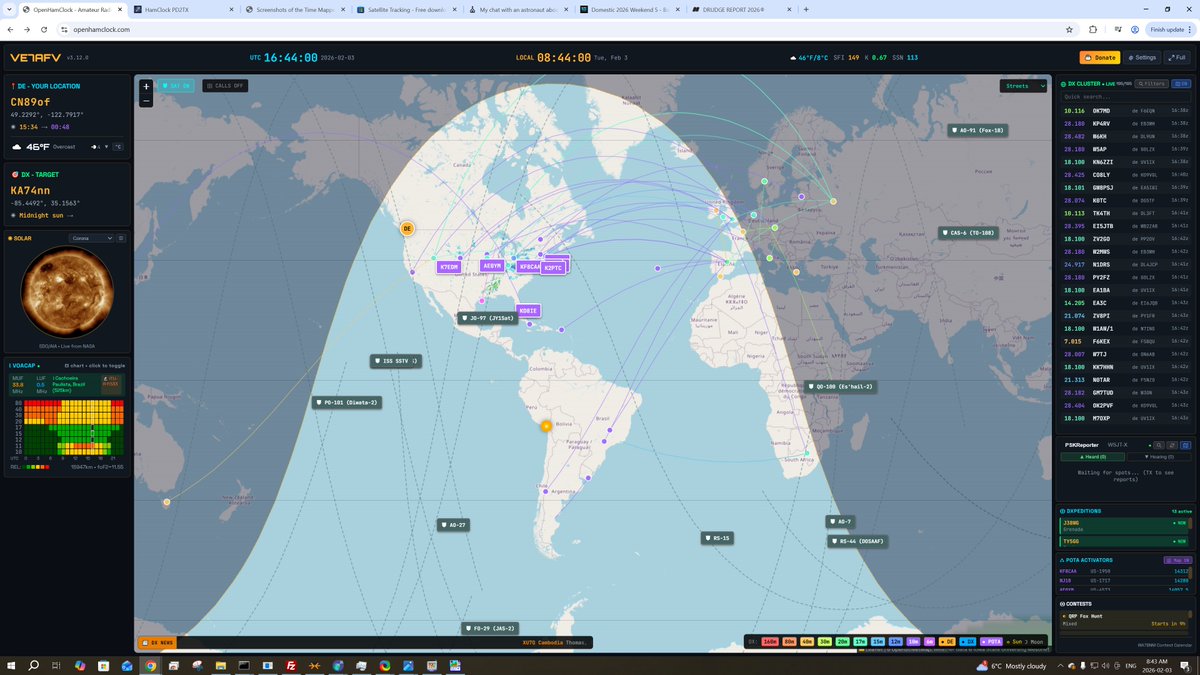The height and width of the screenshot is (675, 1200).
Task: Select the JO-97 (JY1Sat) satellite label
Action: (487, 318)
